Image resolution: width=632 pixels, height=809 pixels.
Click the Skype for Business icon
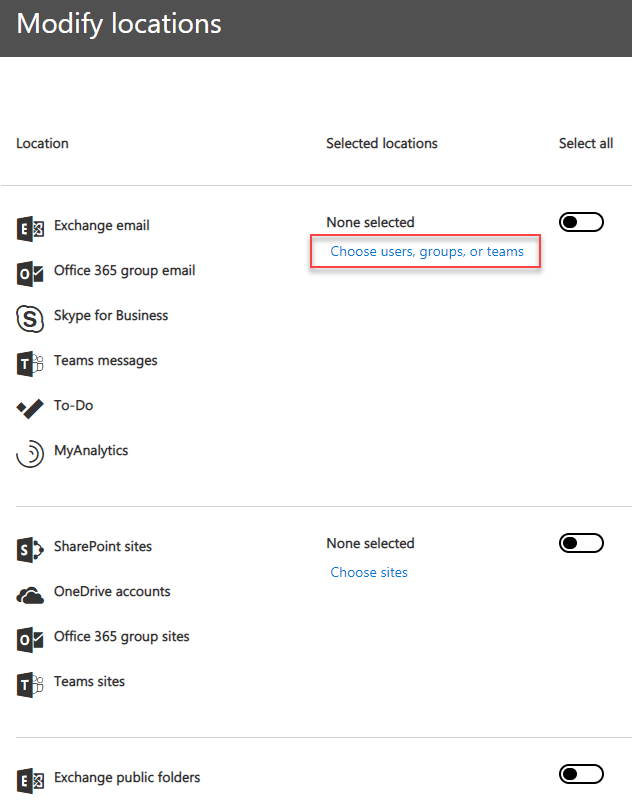(x=30, y=318)
